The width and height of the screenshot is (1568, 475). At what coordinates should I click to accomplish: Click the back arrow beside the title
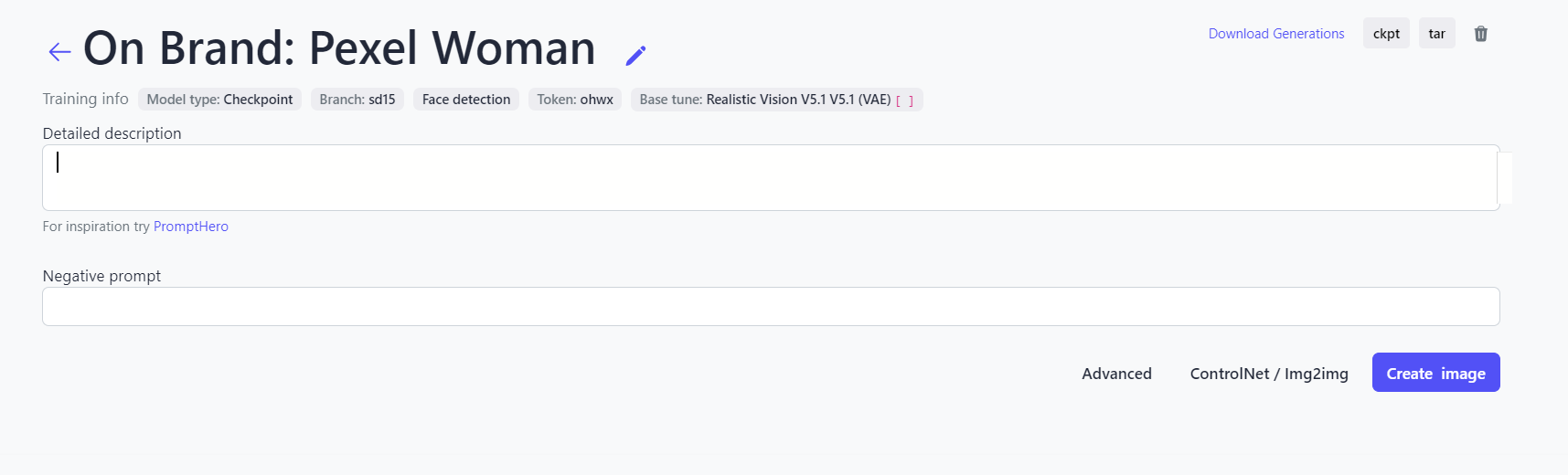click(59, 52)
